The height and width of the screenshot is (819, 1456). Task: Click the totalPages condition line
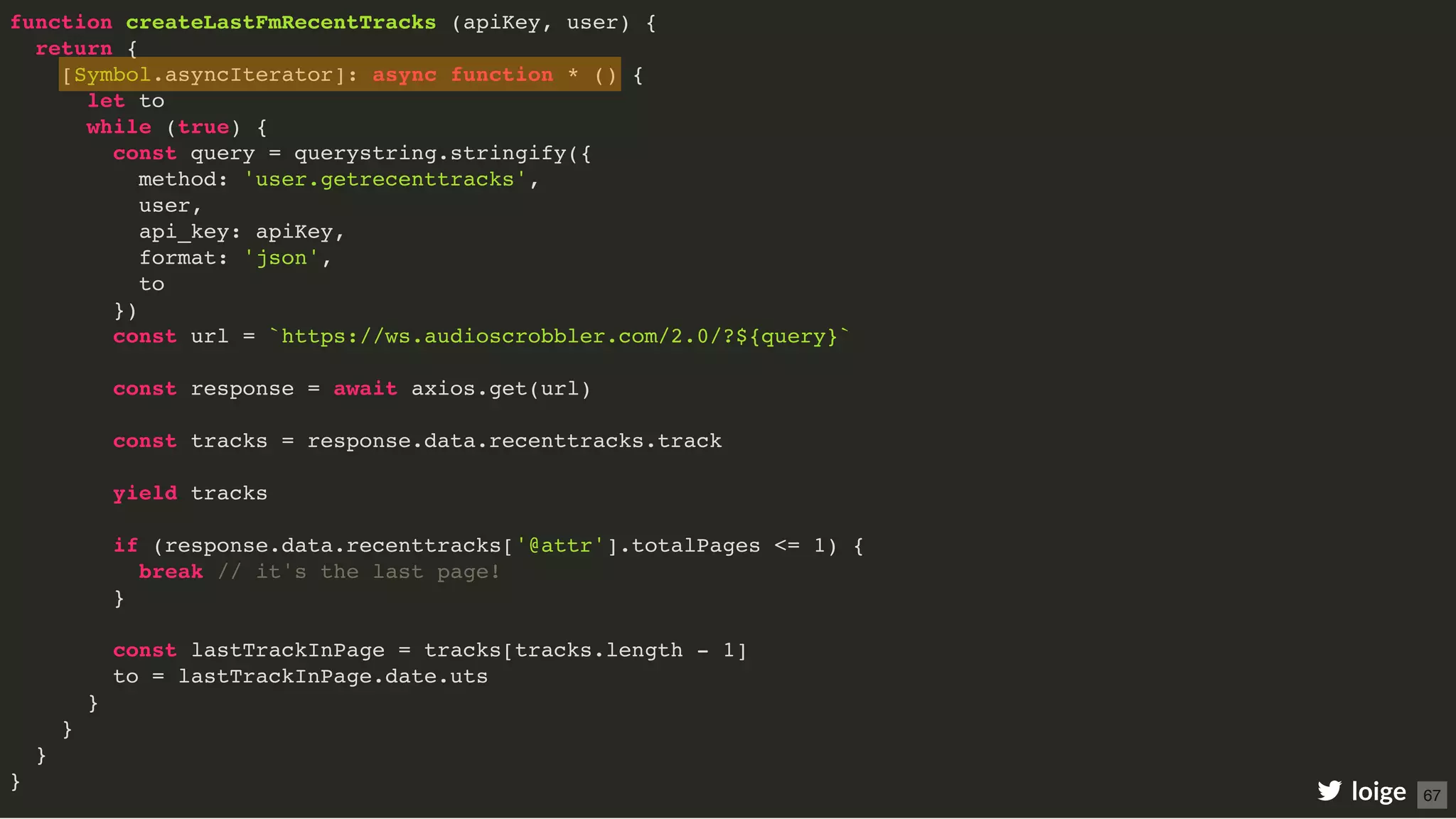[488, 546]
